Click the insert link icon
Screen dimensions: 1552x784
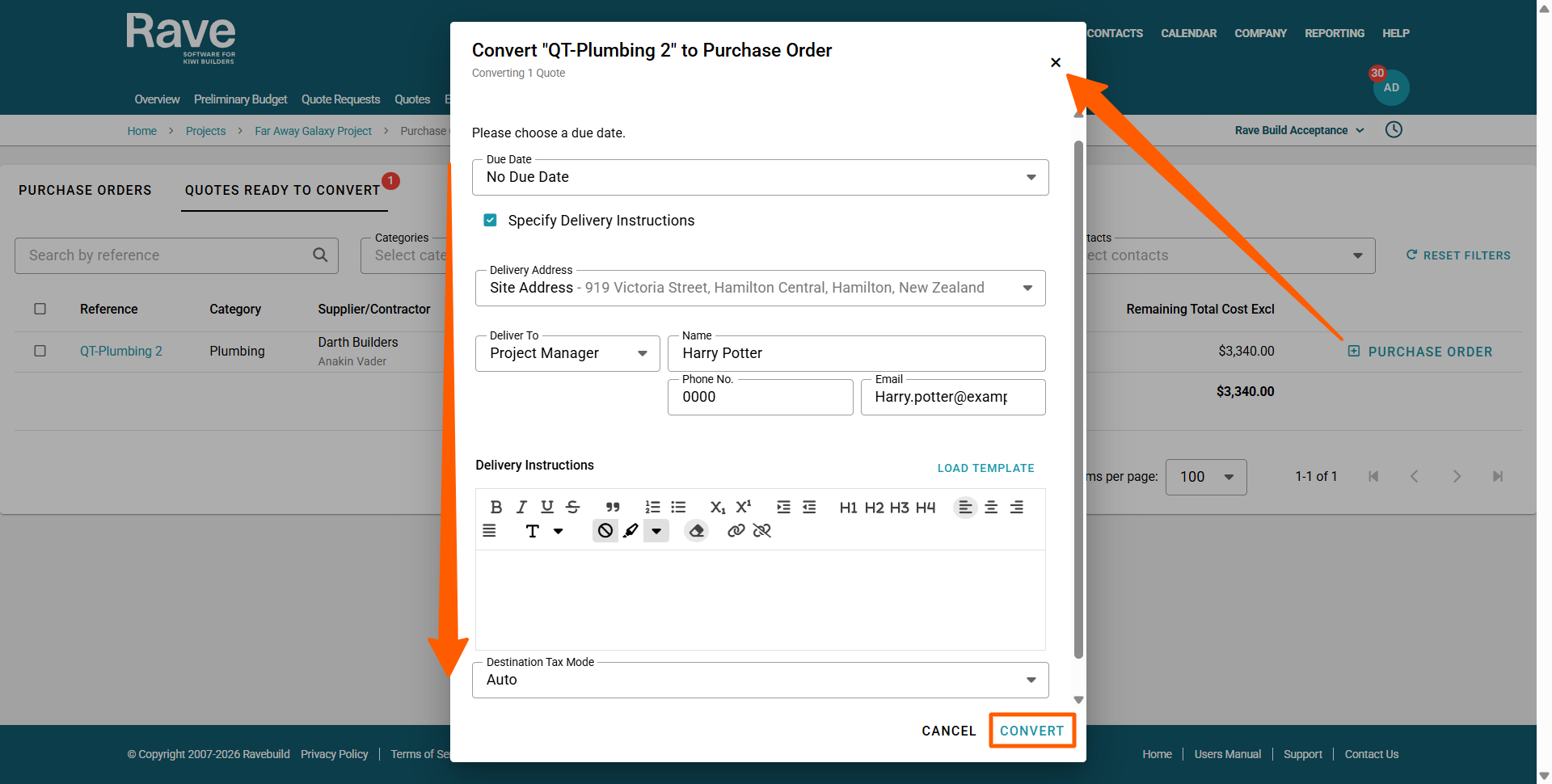tap(736, 531)
